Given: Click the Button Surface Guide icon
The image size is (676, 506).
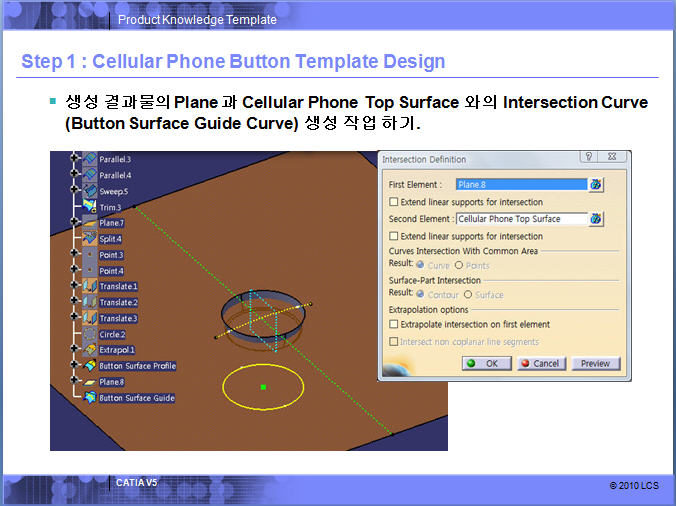Looking at the screenshot, I should pyautogui.click(x=90, y=398).
